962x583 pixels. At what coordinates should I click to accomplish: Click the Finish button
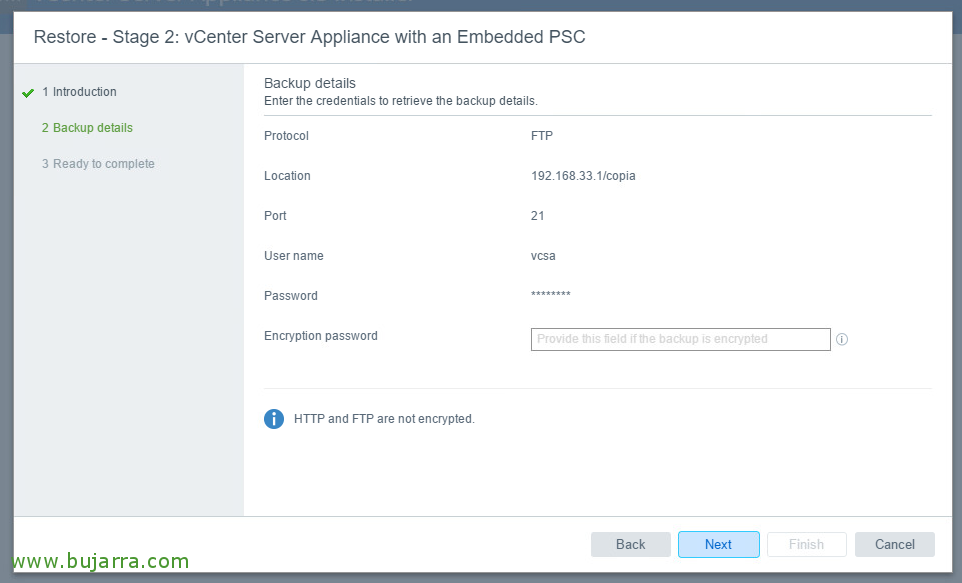click(x=806, y=544)
